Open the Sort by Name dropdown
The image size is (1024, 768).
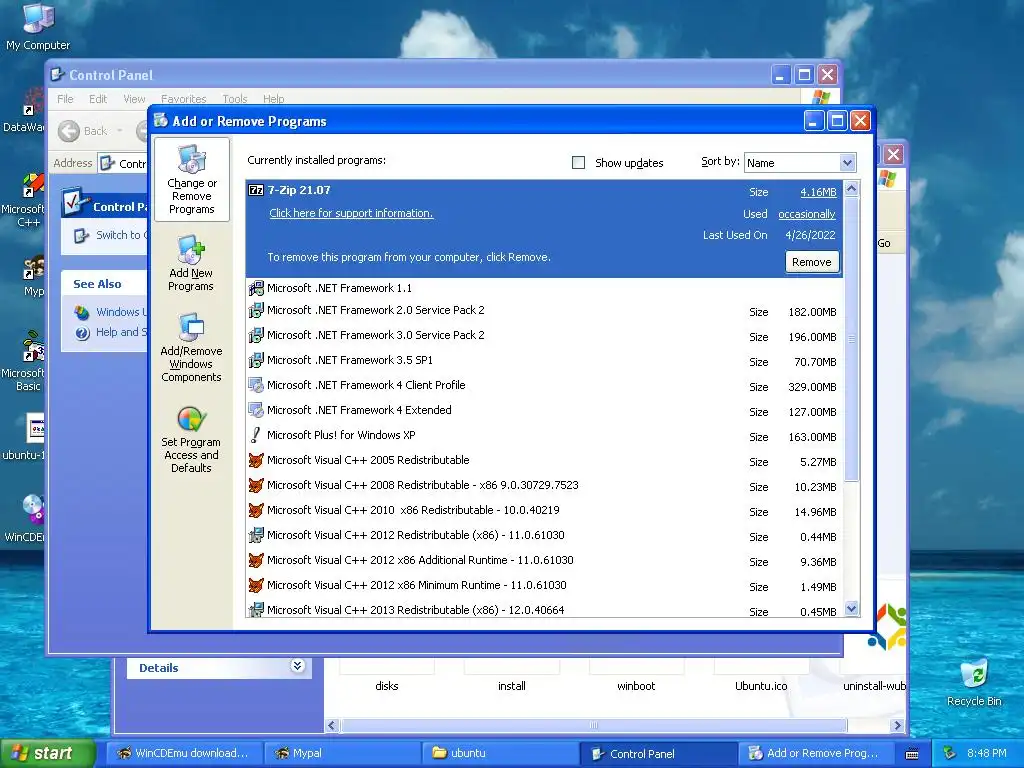pos(847,163)
